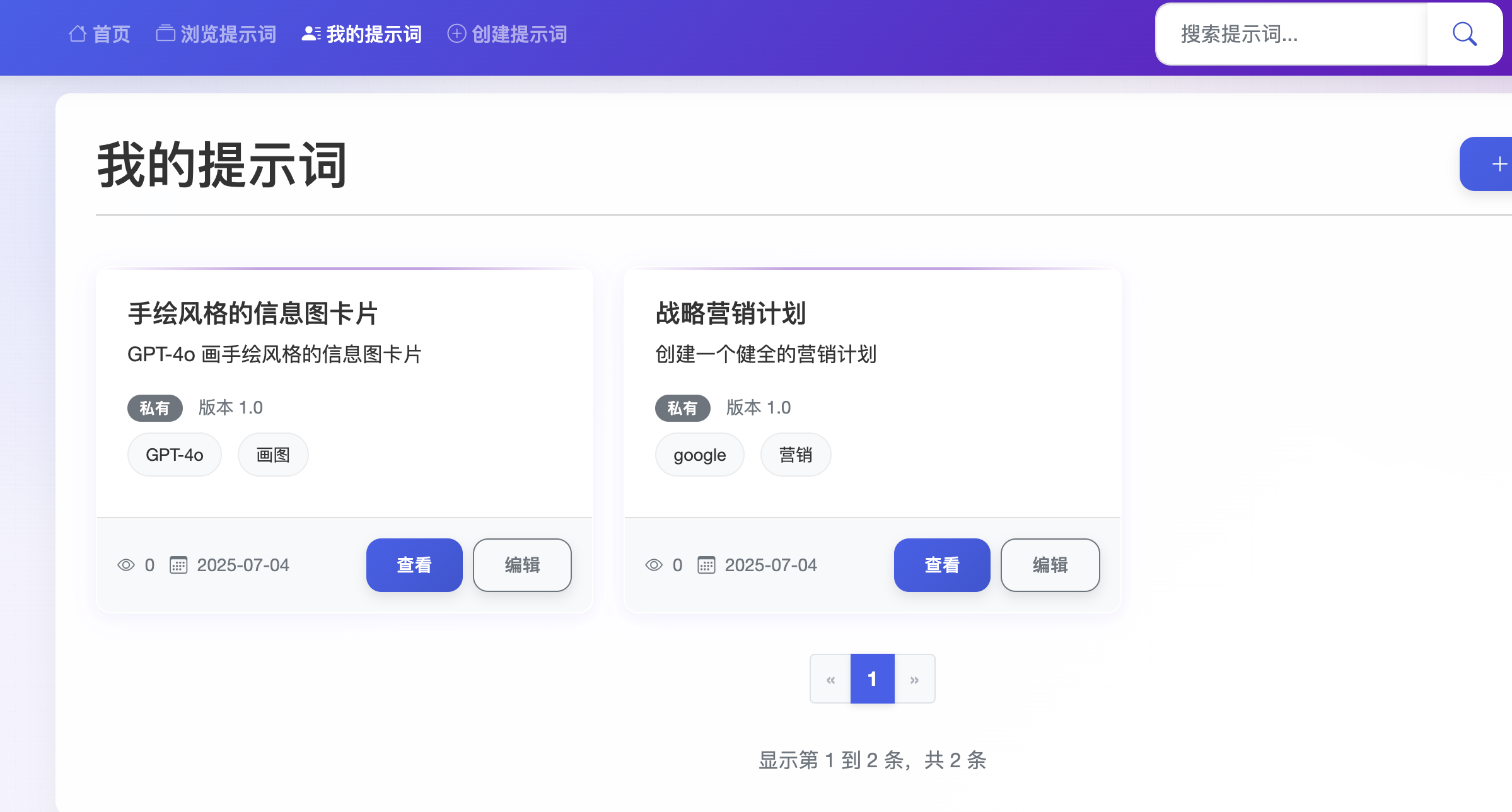This screenshot has width=1512, height=812.
Task: Click 私有 badge on 手绘风格的信息图卡片 card
Action: [155, 408]
